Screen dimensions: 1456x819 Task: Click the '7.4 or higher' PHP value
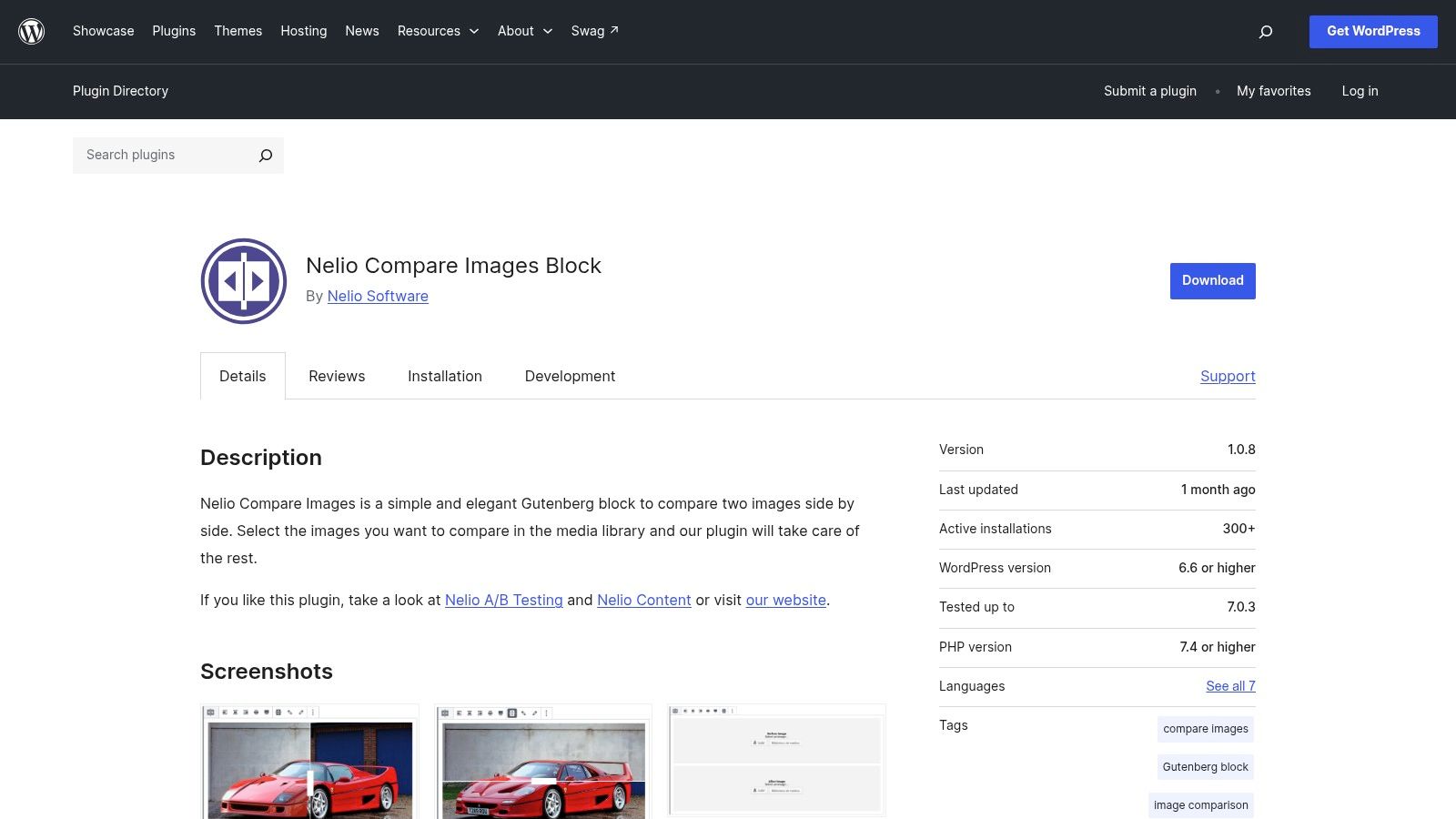click(x=1218, y=647)
